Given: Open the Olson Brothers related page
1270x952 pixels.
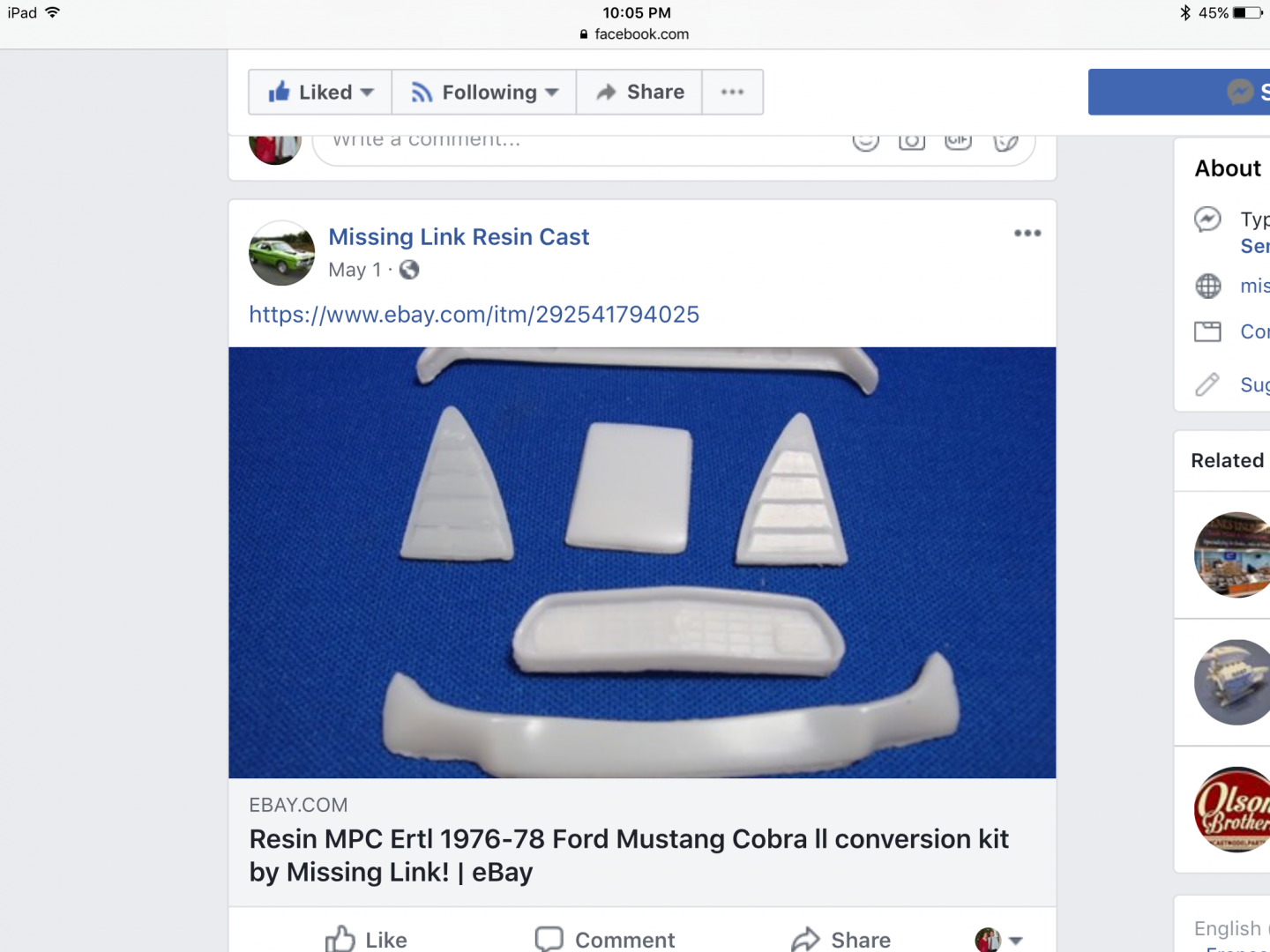Looking at the screenshot, I should pos(1233,809).
